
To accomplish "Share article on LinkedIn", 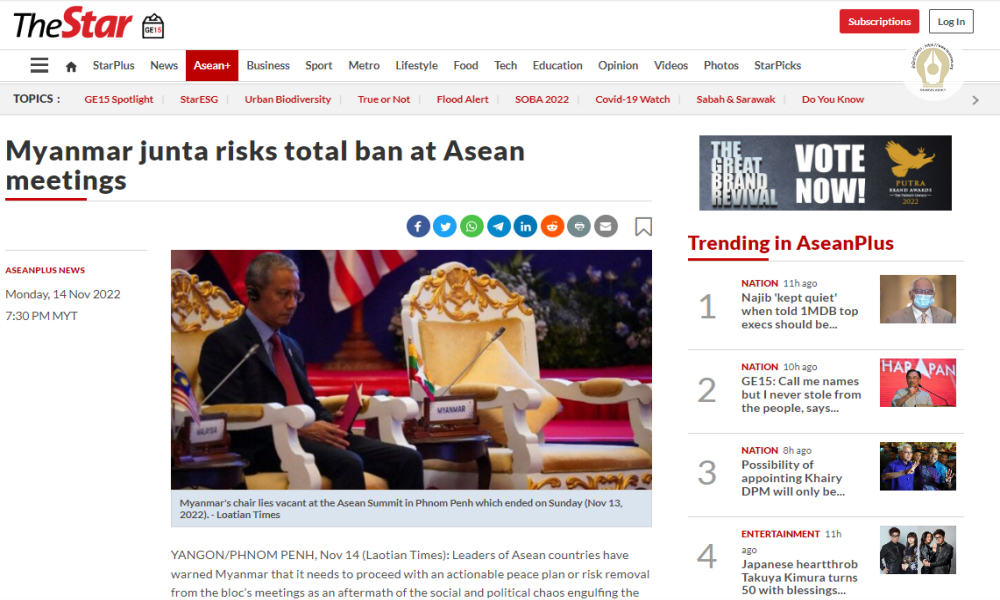I will click(526, 226).
